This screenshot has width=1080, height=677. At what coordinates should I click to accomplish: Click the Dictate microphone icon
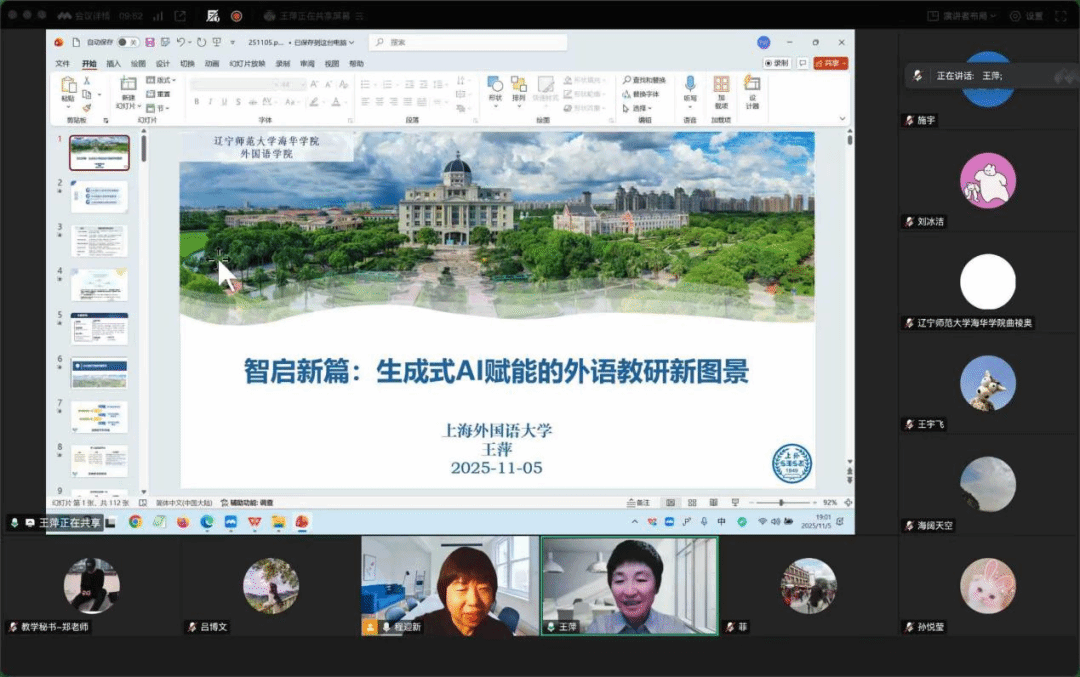coord(690,86)
